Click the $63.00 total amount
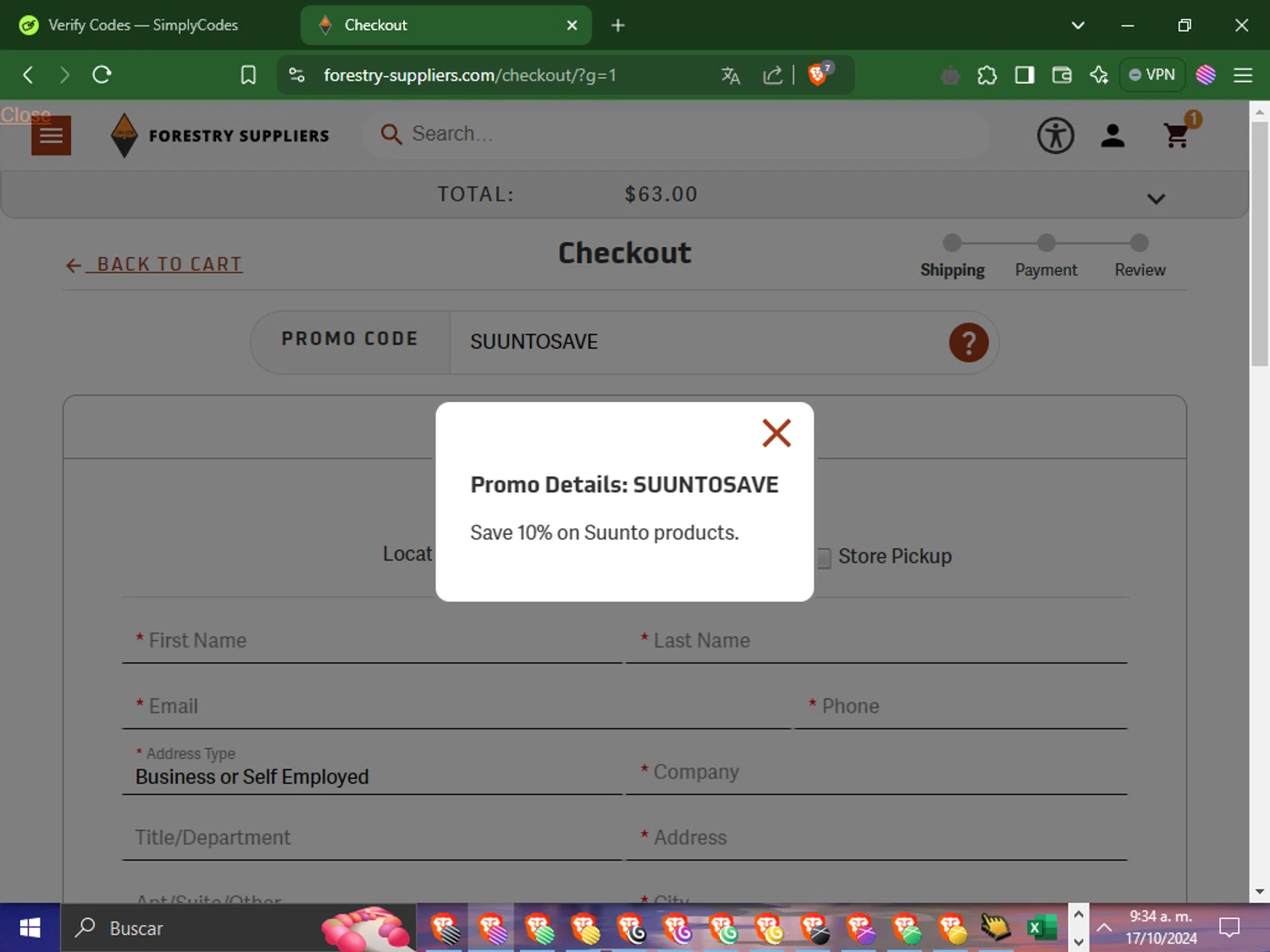Viewport: 1270px width, 952px height. point(661,195)
